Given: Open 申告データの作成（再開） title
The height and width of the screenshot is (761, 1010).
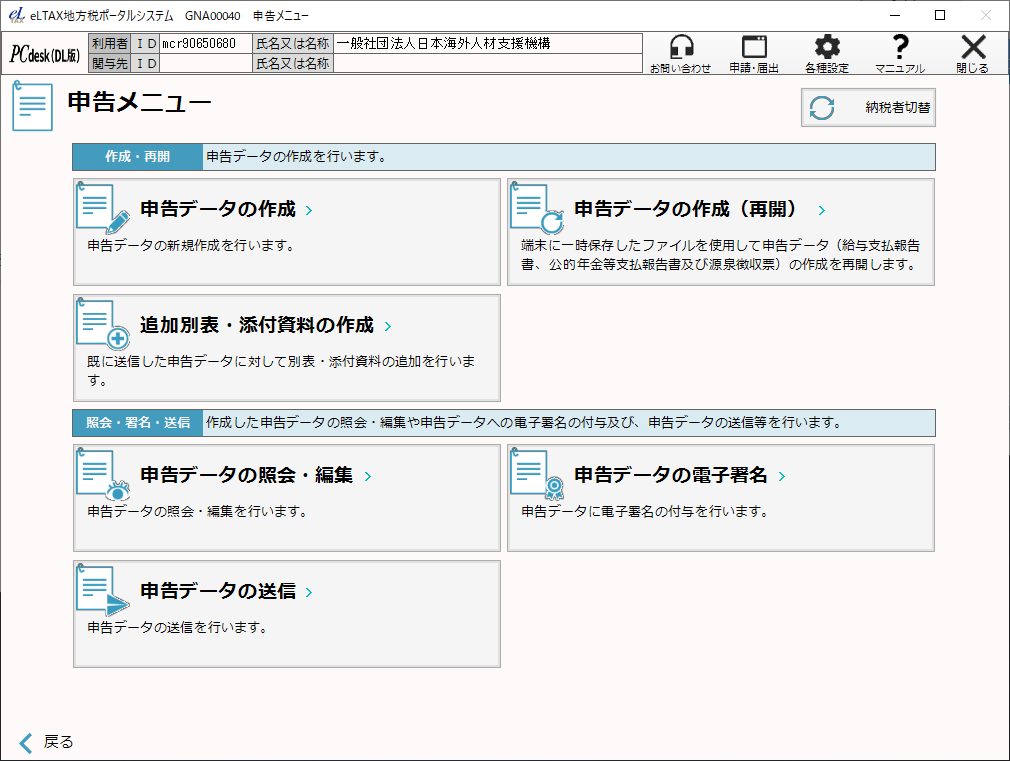Looking at the screenshot, I should (686, 209).
